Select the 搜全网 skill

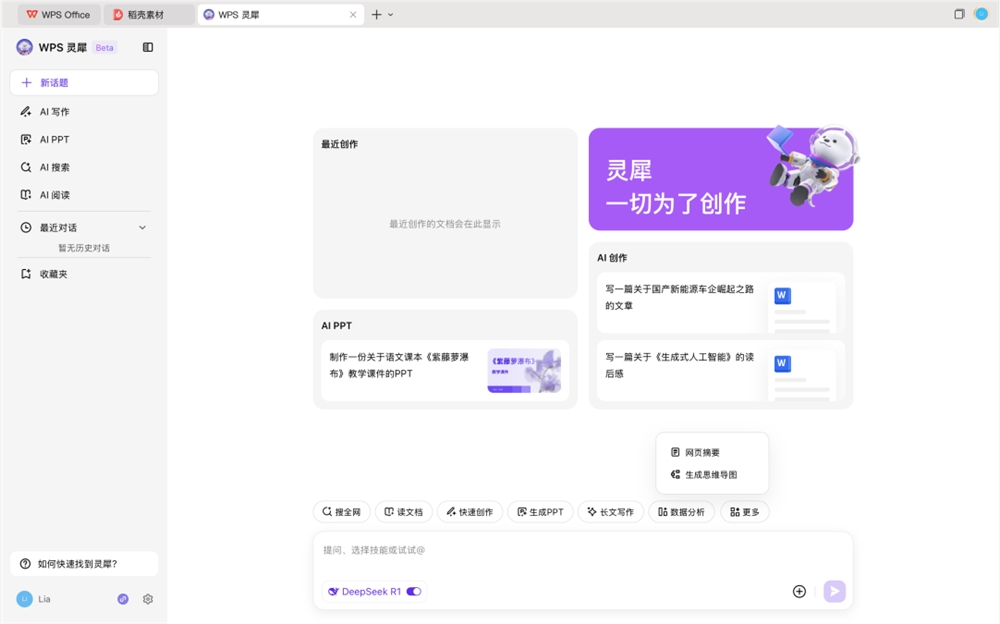point(342,511)
